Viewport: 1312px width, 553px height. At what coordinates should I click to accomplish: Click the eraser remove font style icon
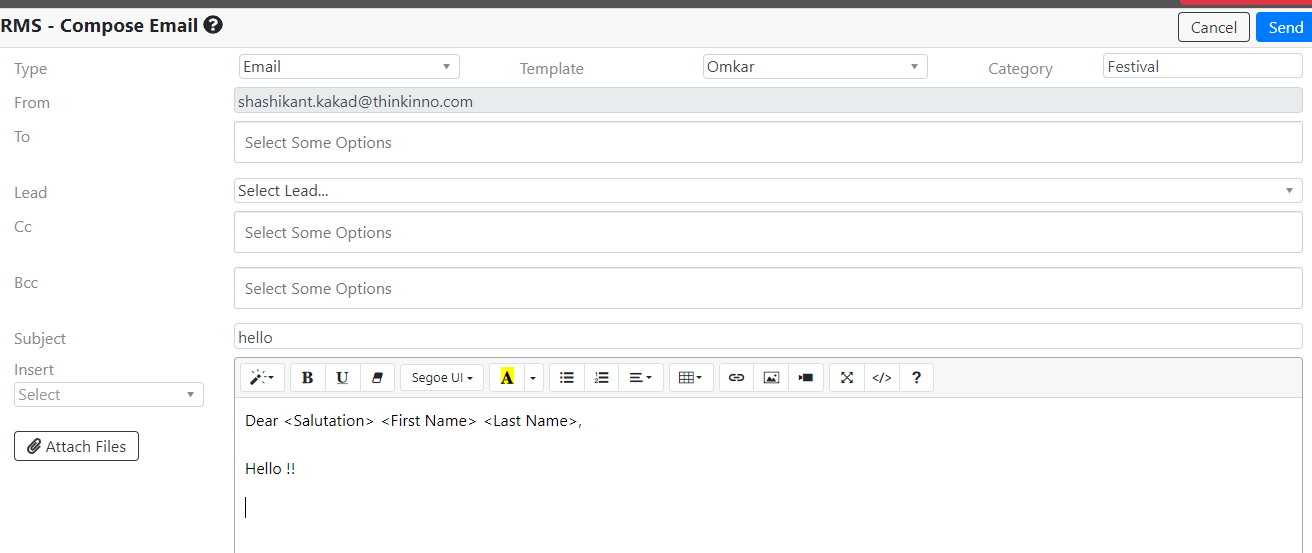click(x=377, y=377)
